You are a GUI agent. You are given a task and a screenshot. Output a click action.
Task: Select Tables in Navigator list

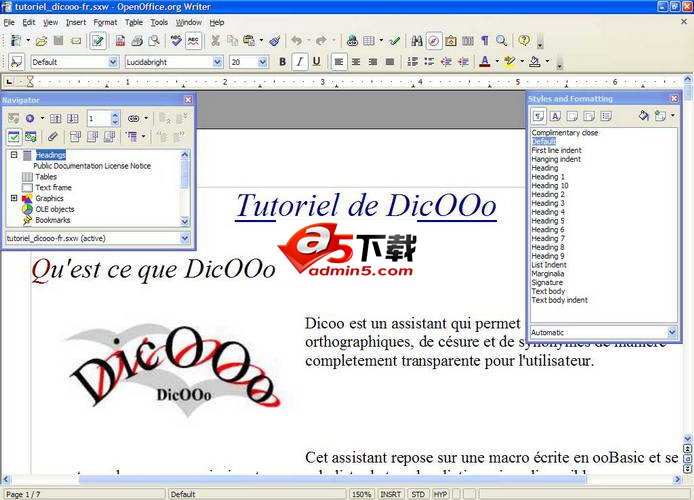(46, 177)
